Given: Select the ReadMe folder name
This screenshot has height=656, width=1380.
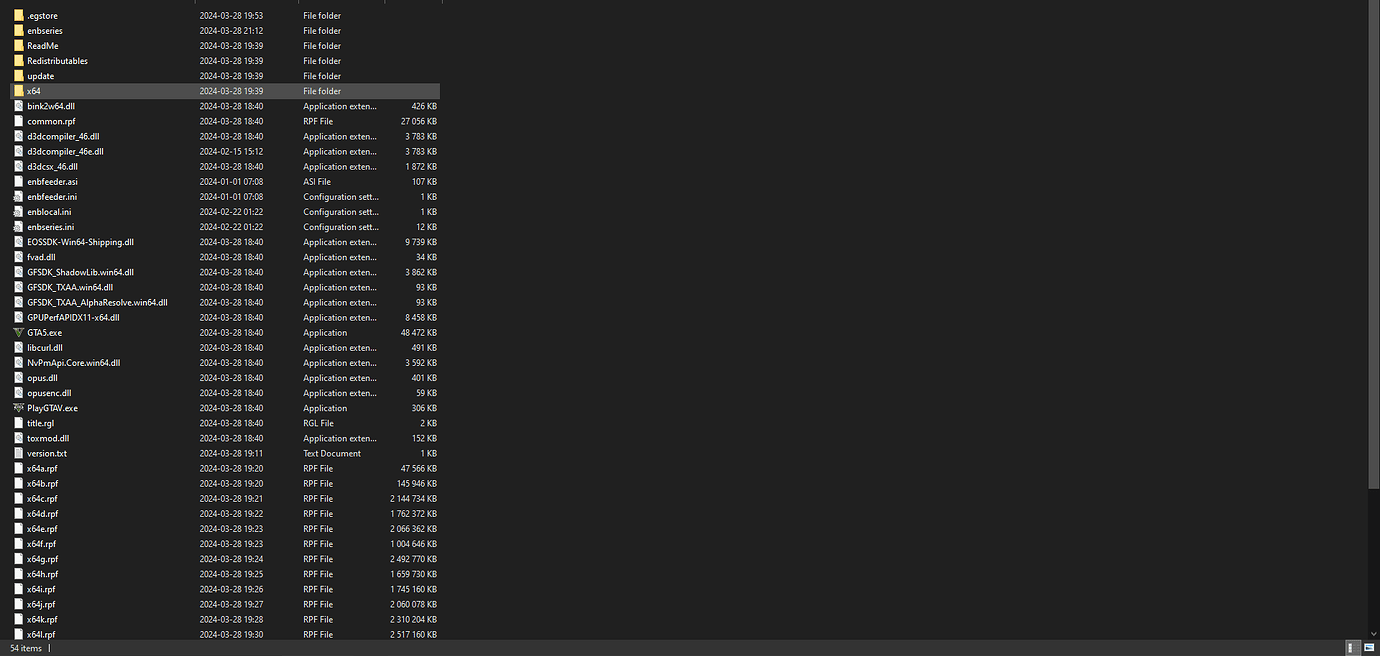Looking at the screenshot, I should tap(43, 46).
